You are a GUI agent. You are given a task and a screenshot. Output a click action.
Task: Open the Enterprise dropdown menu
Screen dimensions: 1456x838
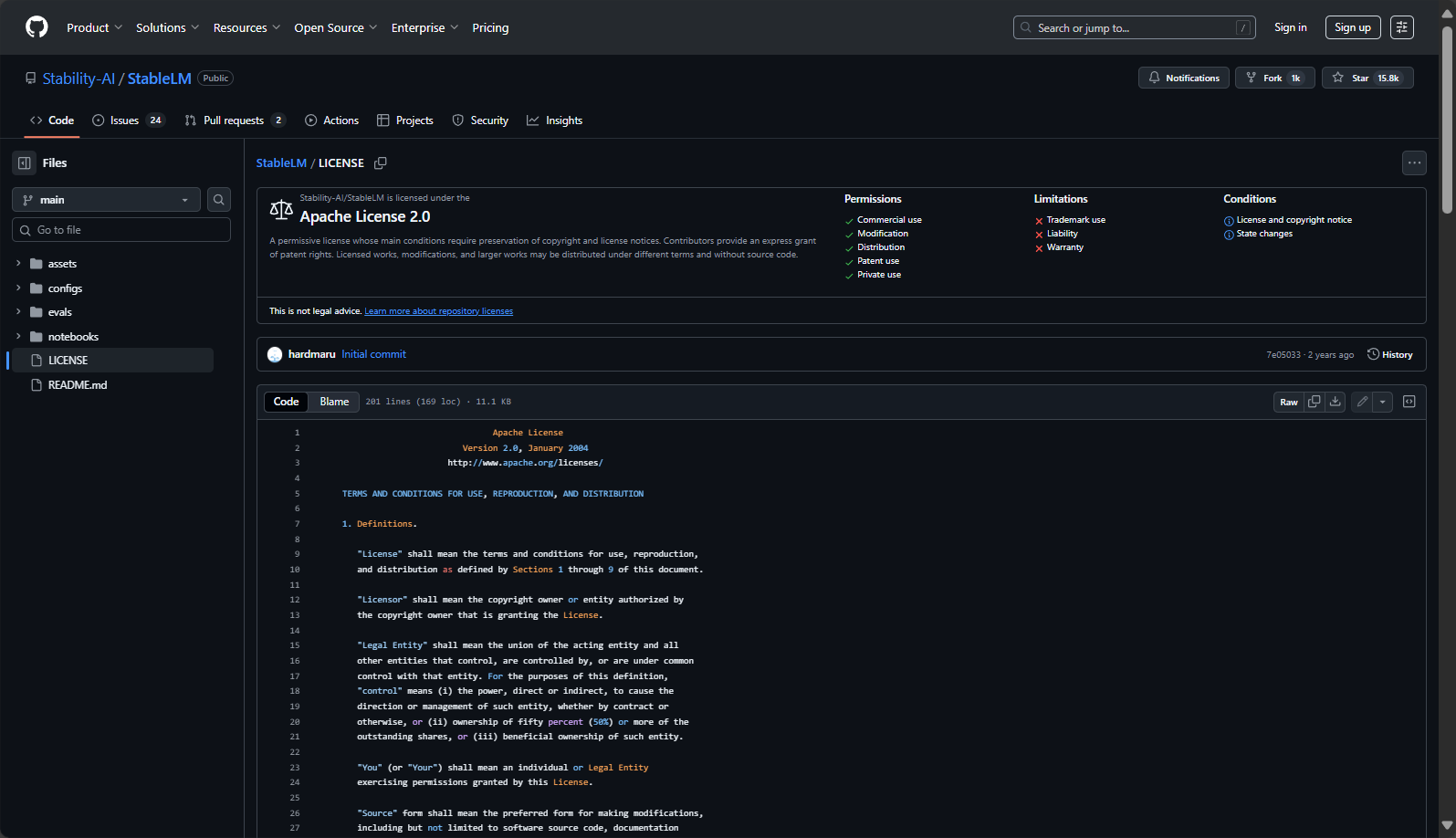(x=424, y=27)
